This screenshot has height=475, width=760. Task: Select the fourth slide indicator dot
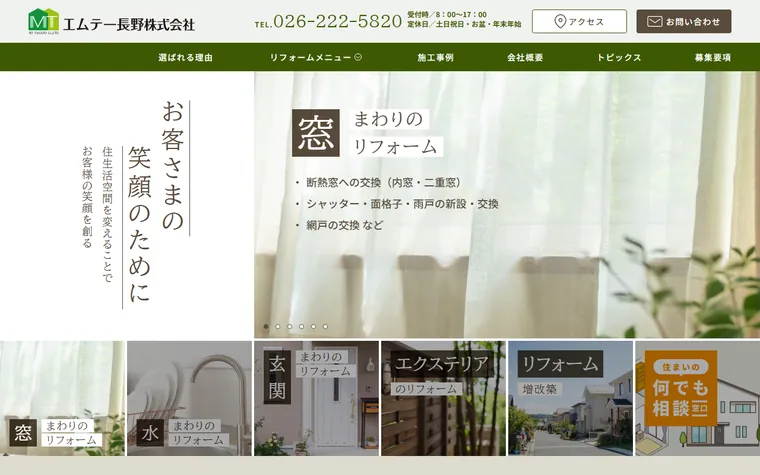pos(301,327)
